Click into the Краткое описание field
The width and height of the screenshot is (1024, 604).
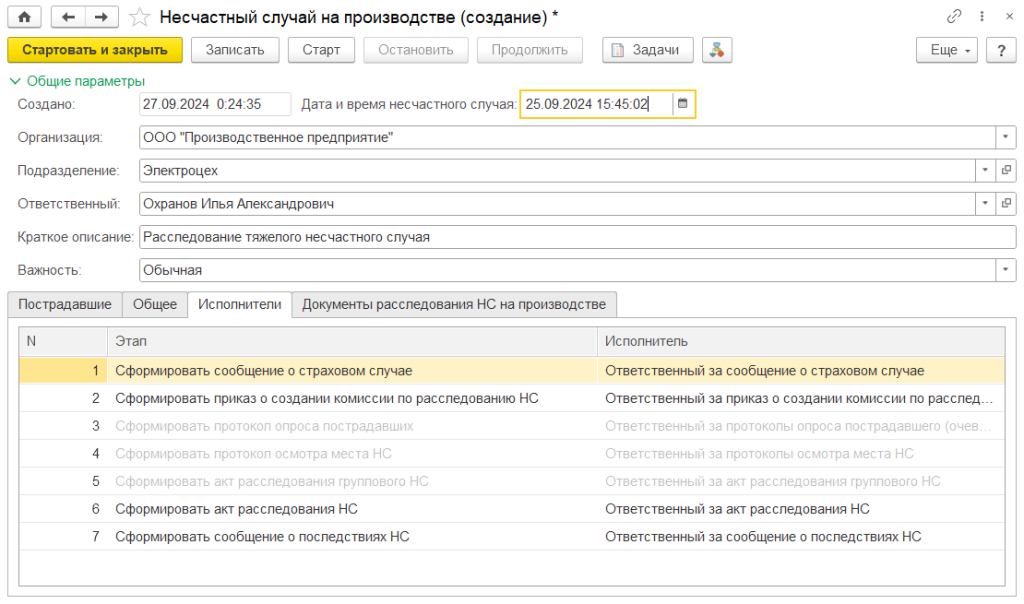coord(577,237)
